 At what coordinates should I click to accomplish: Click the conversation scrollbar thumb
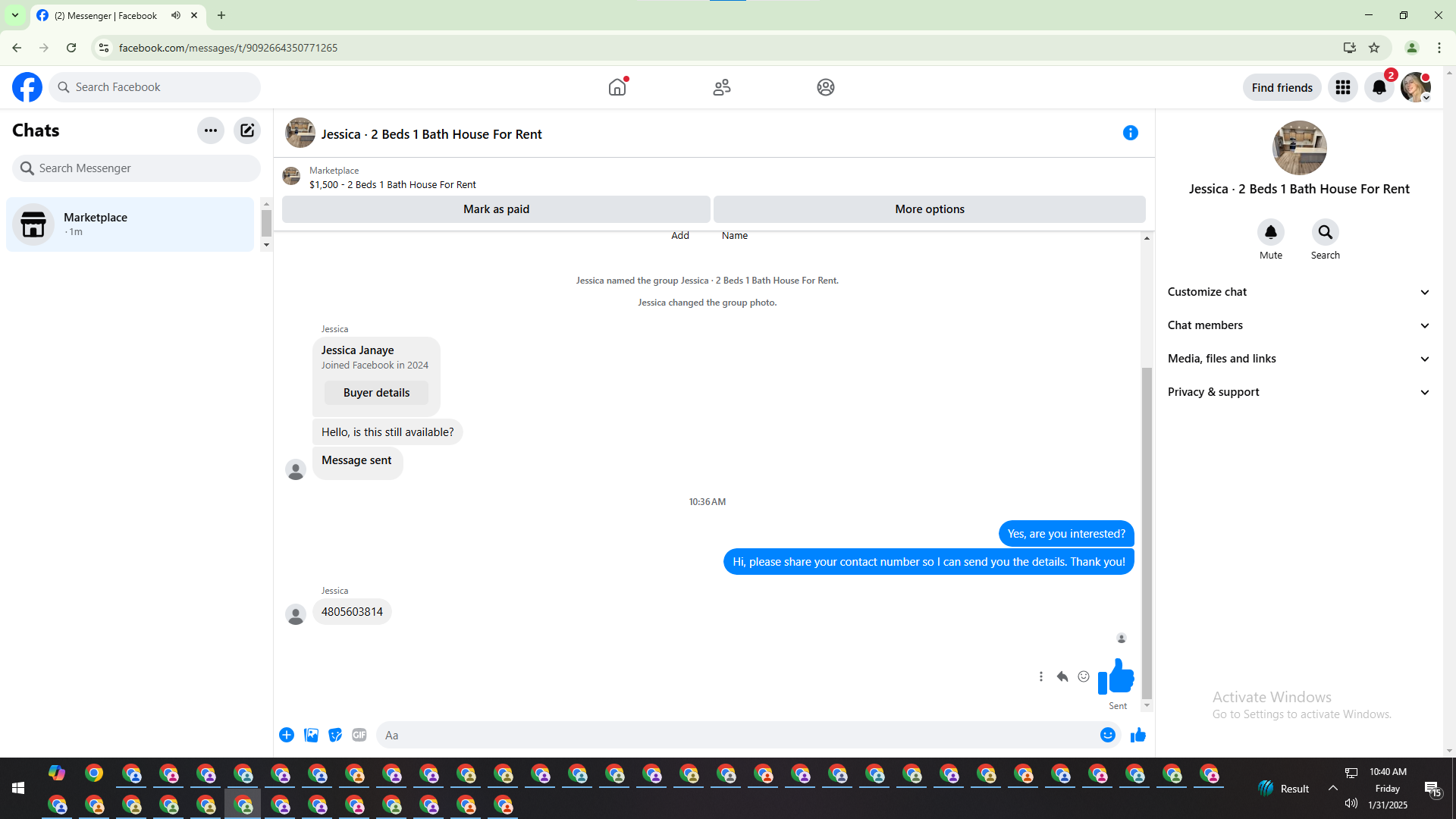click(x=1147, y=533)
